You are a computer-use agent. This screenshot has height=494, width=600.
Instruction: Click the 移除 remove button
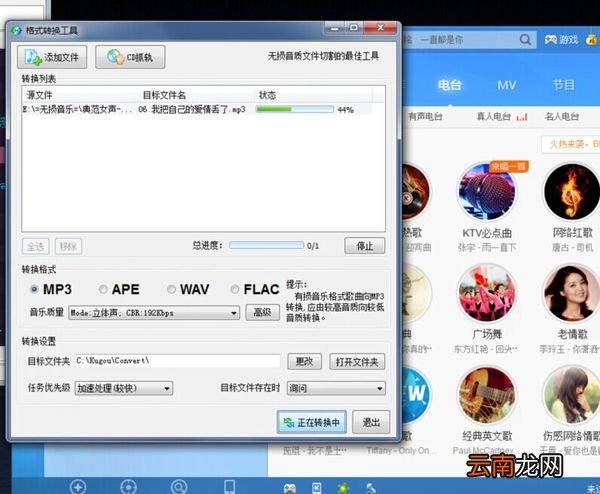pyautogui.click(x=68, y=246)
